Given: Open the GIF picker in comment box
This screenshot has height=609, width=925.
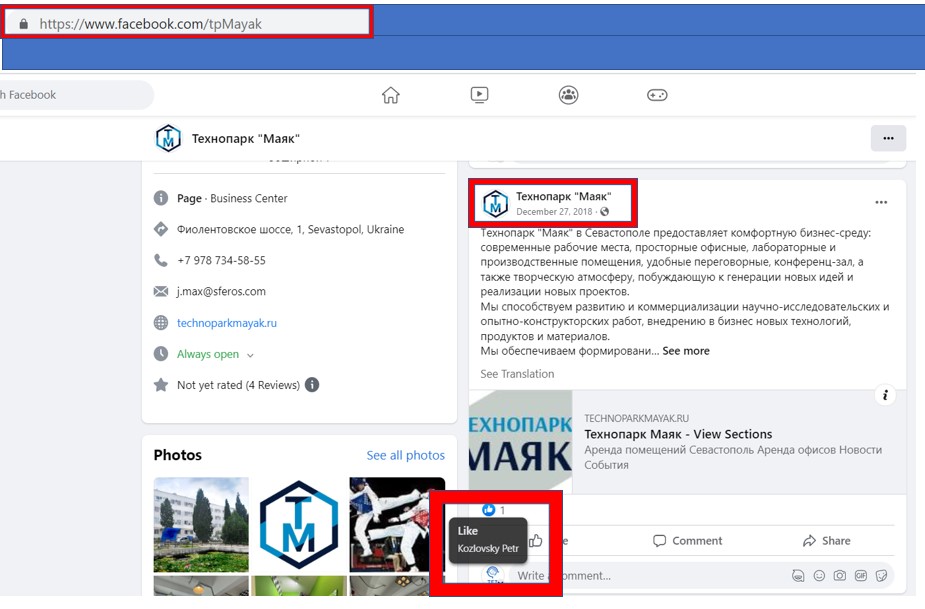Looking at the screenshot, I should pyautogui.click(x=861, y=575).
